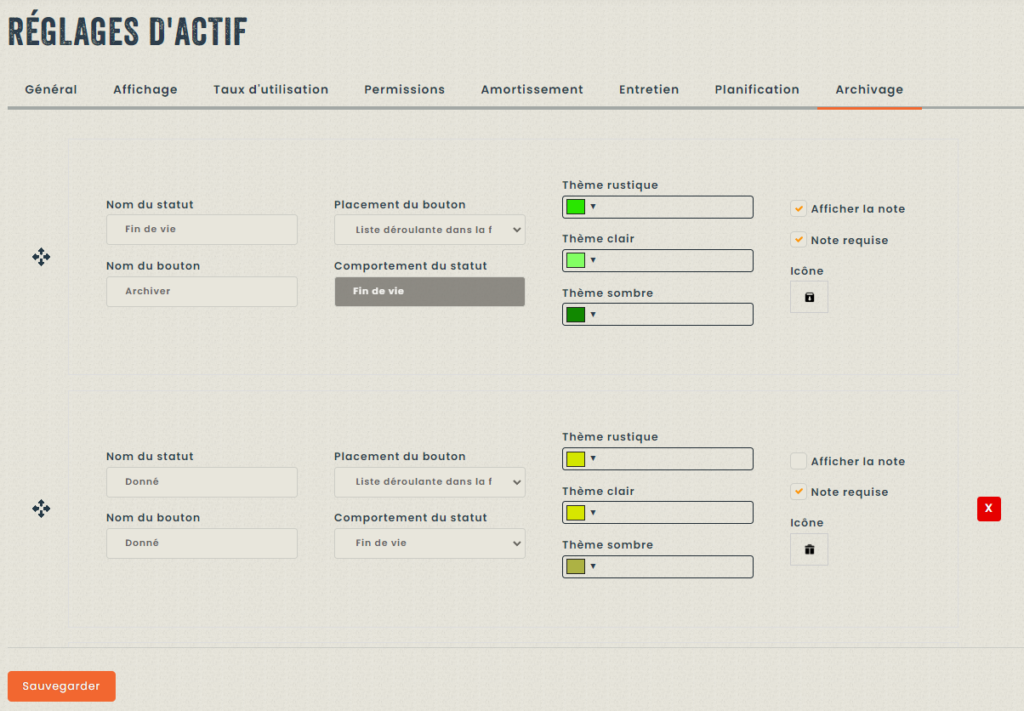Toggle Note requise for Donné status

point(798,492)
